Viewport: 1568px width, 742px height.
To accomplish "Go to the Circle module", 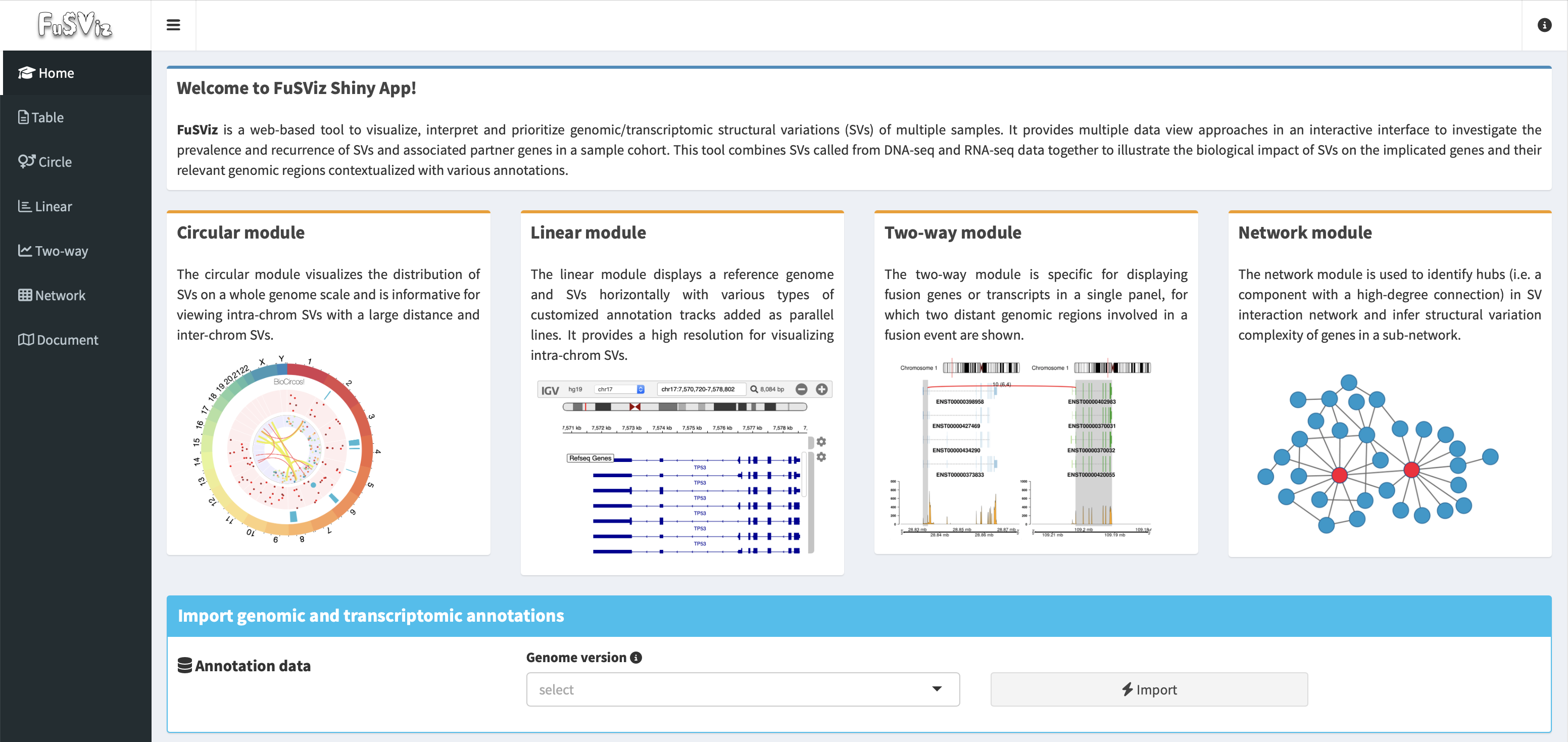I will (76, 162).
